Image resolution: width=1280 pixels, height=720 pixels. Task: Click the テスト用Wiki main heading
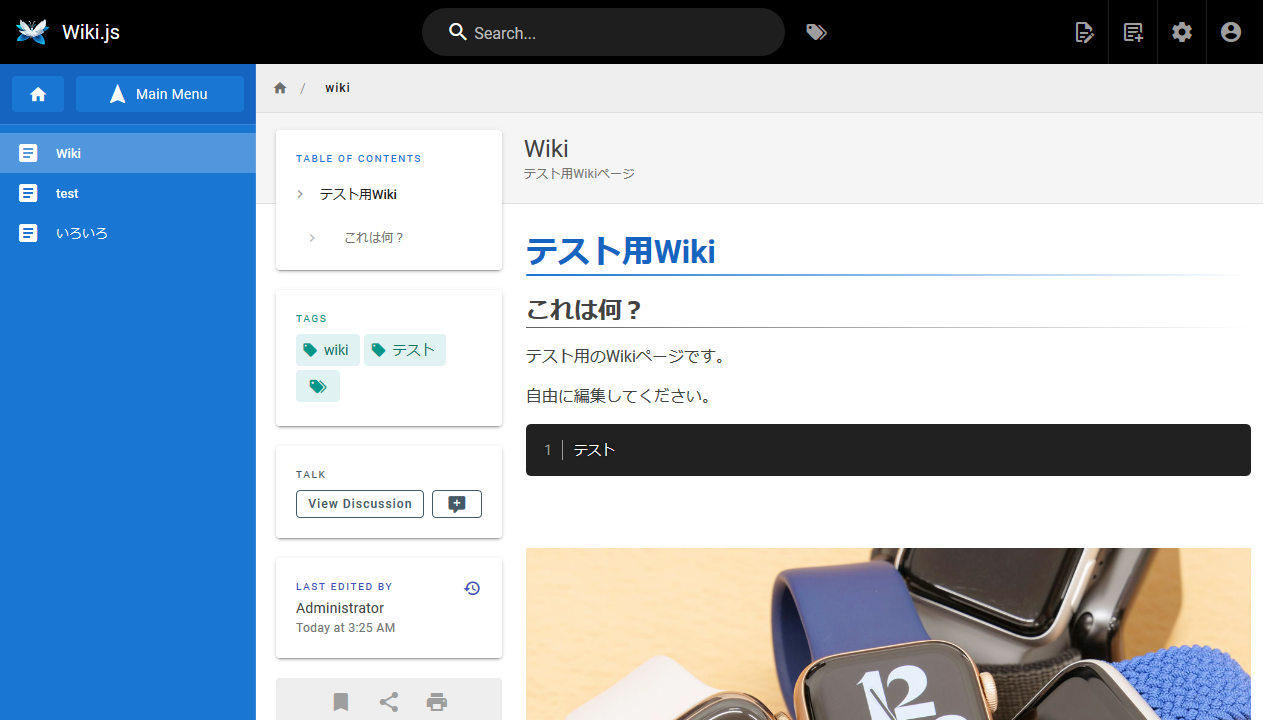coord(620,251)
